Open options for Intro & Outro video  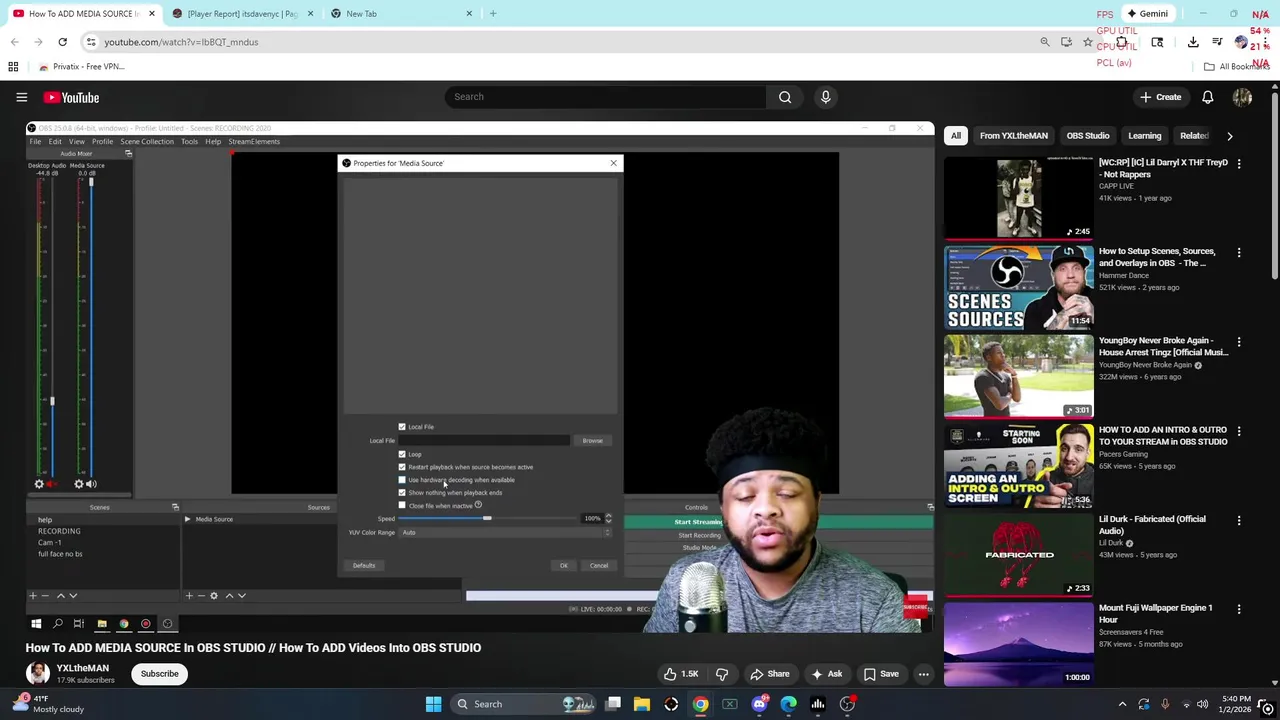coord(1239,431)
